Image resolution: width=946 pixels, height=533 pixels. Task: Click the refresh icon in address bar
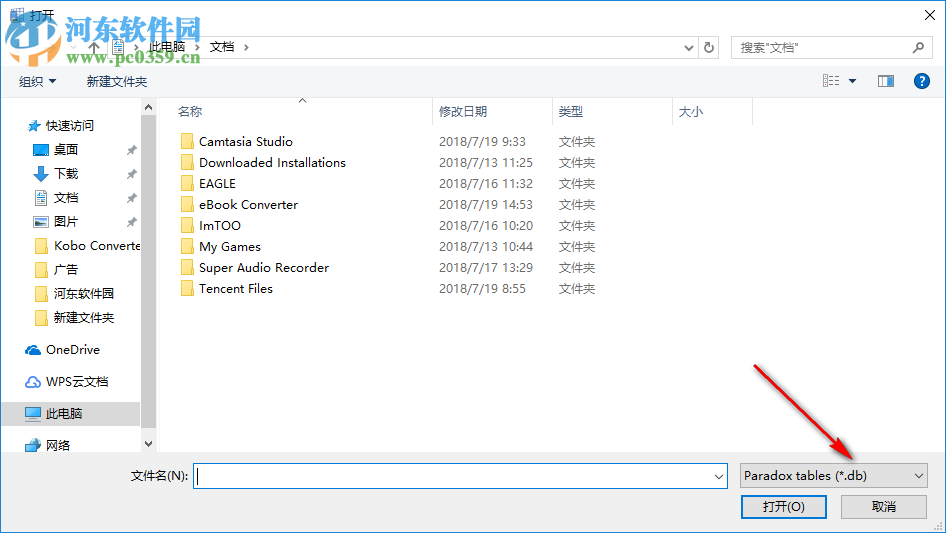tap(709, 47)
